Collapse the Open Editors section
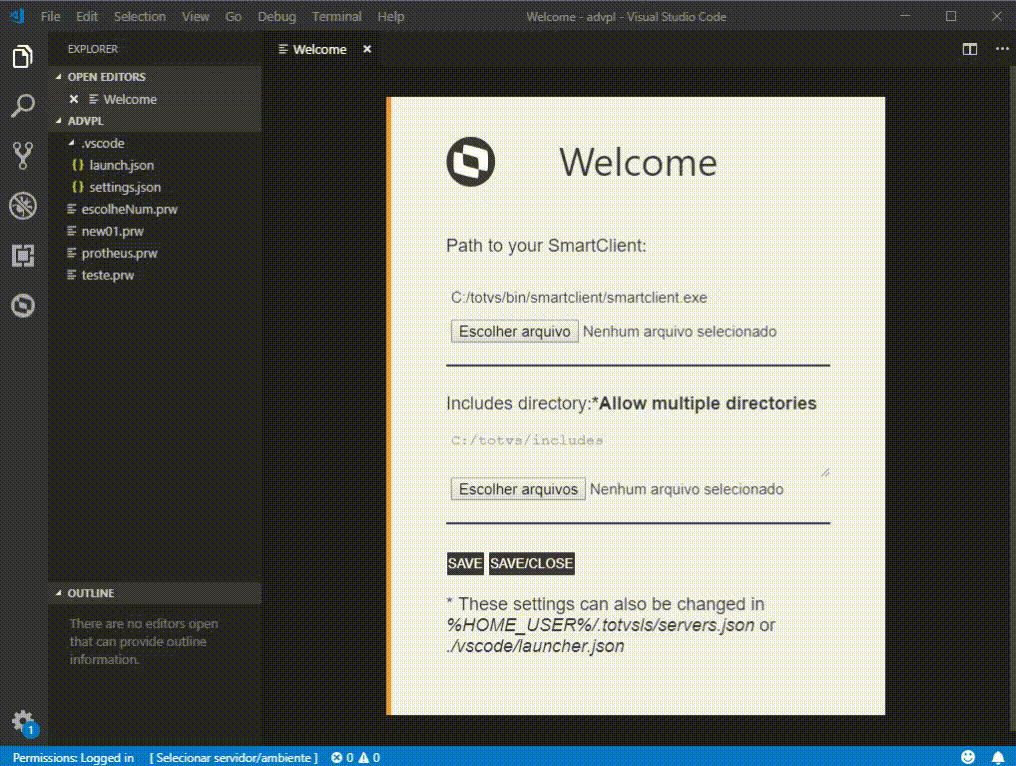Screen dimensions: 1016x766 coord(59,77)
